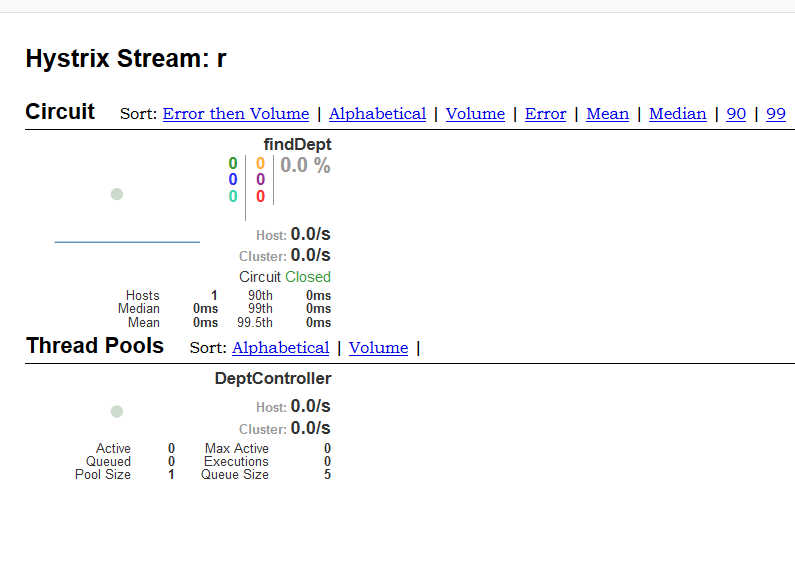
Task: Click the green success counter
Action: click(233, 163)
